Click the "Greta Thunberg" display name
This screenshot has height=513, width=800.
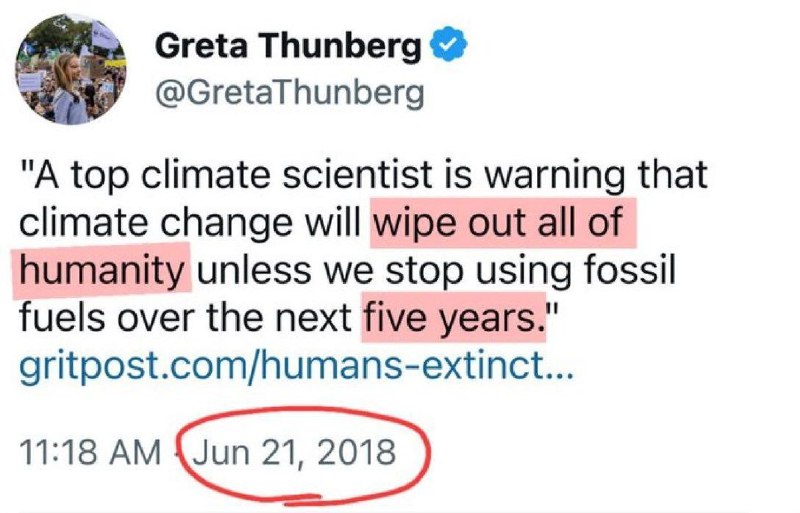click(288, 46)
